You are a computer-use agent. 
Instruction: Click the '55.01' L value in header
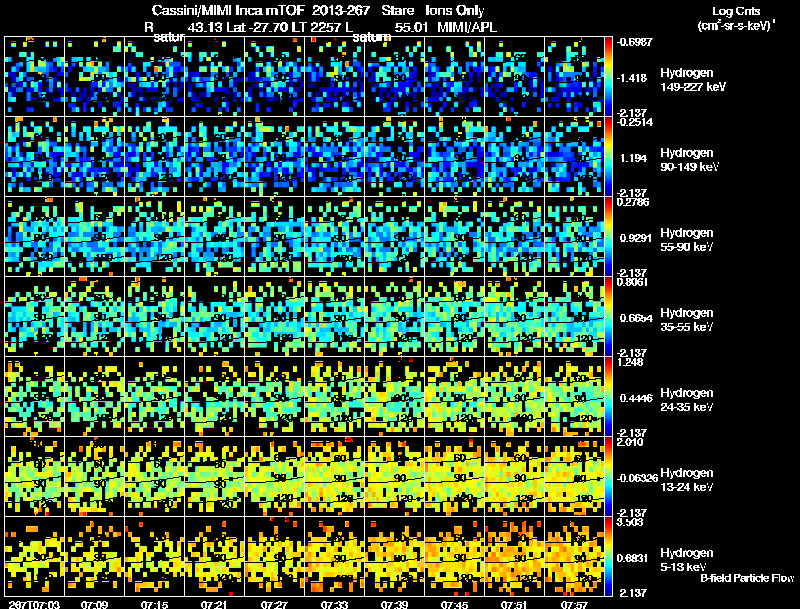(x=411, y=27)
